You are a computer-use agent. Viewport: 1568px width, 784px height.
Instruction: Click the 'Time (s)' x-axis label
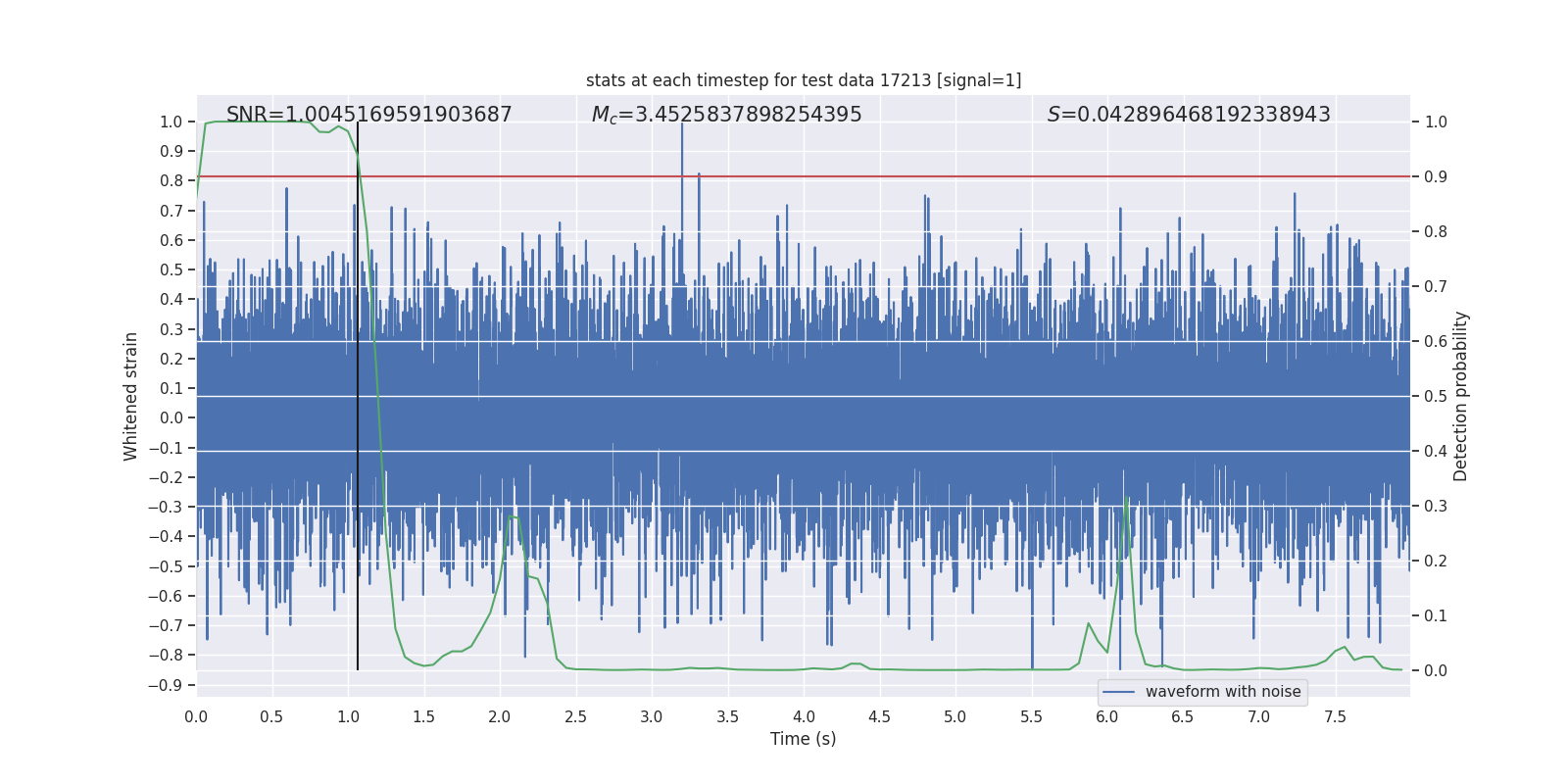pos(803,739)
